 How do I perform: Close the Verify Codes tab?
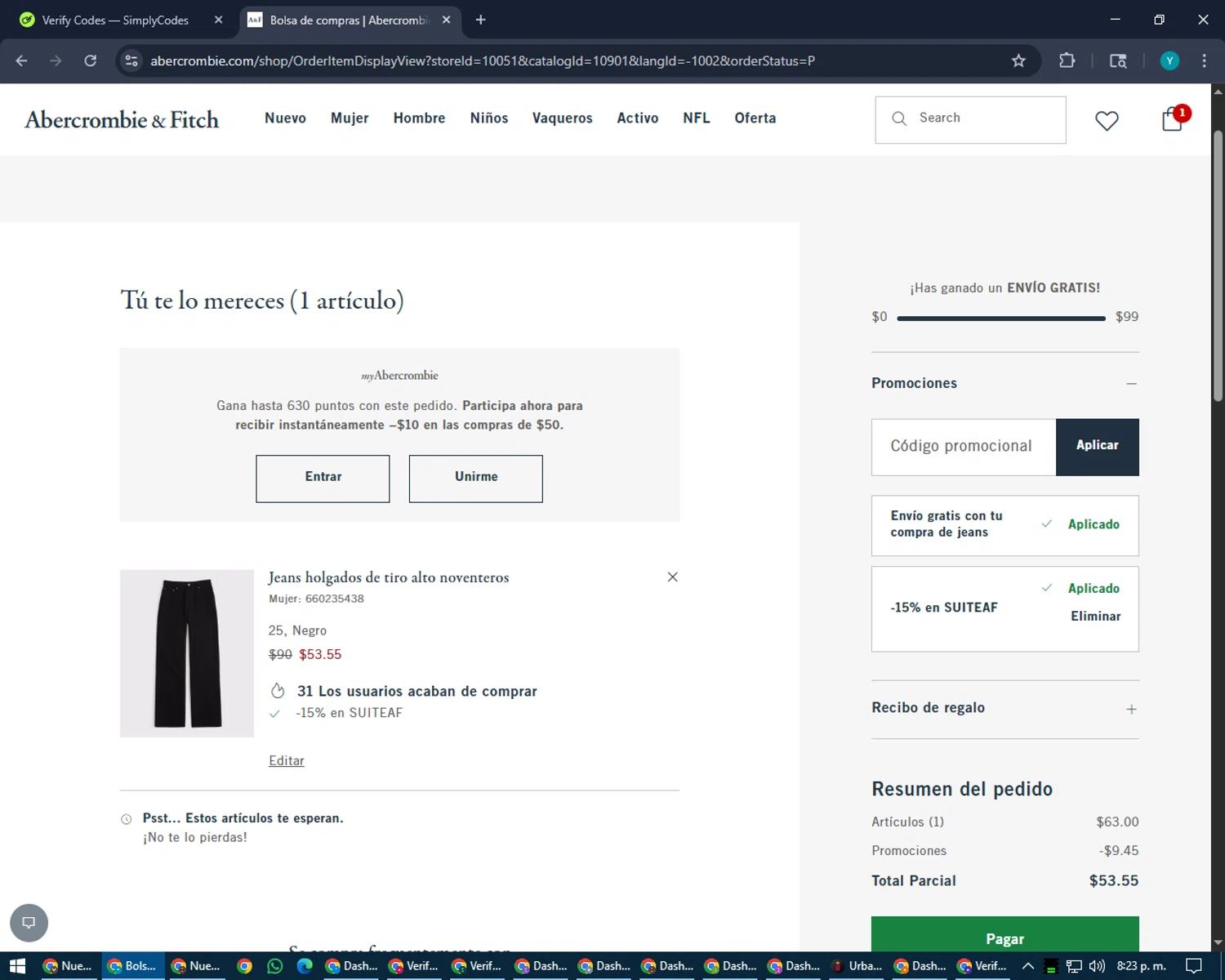(218, 20)
